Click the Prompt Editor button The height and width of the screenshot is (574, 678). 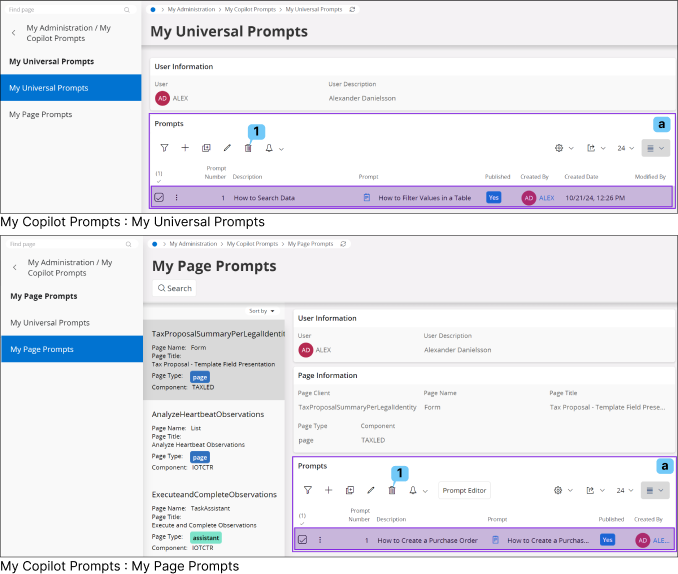click(464, 490)
